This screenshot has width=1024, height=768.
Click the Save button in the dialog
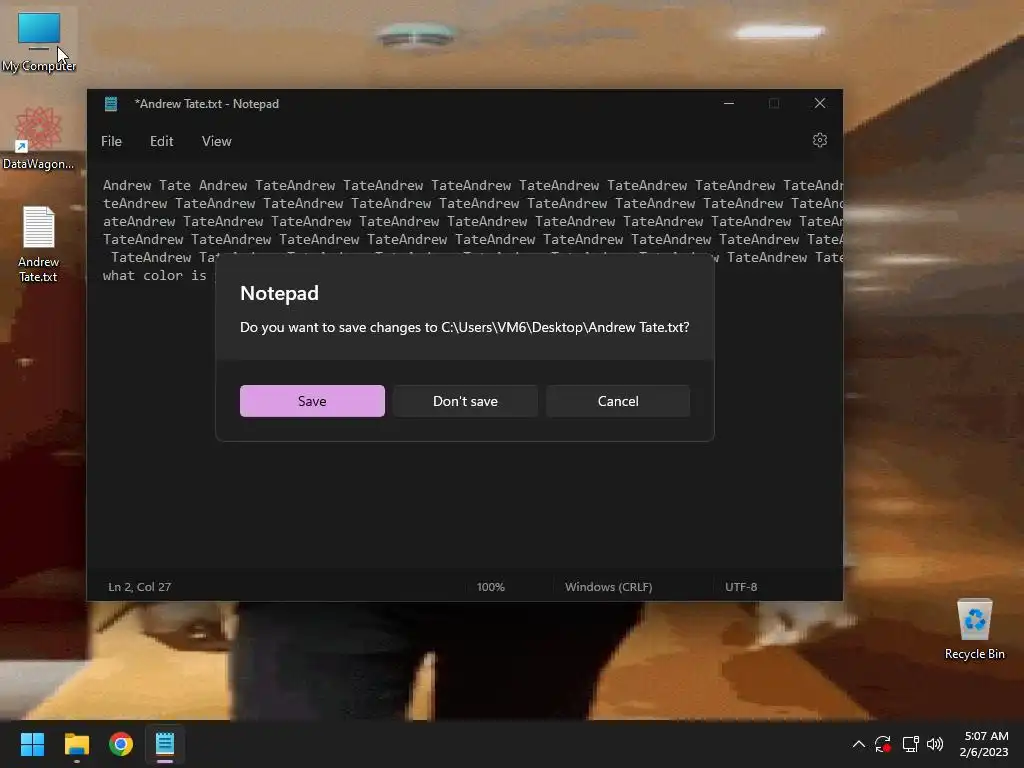(312, 401)
